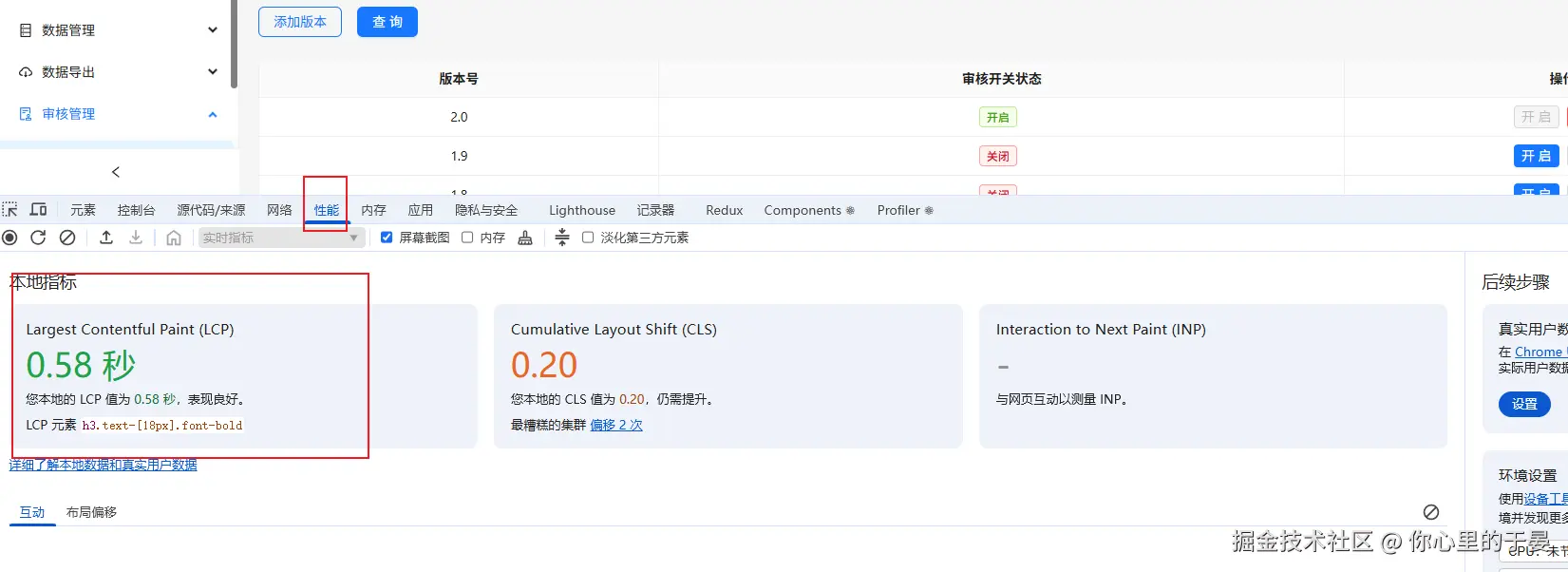This screenshot has width=1568, height=572.
Task: Expand the 数据导出 menu chevron
Action: [213, 72]
